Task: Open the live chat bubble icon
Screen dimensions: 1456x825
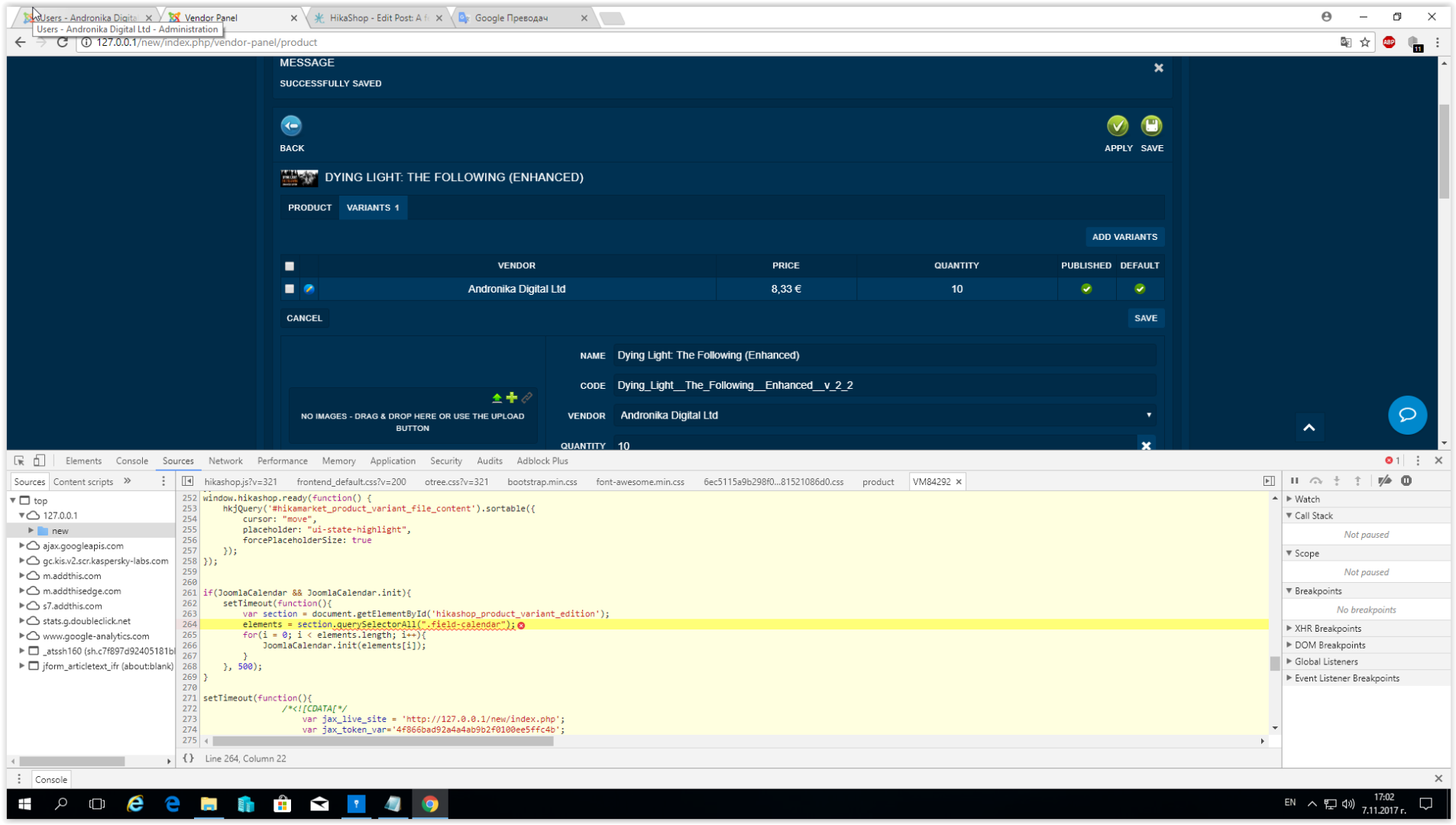Action: 1406,415
